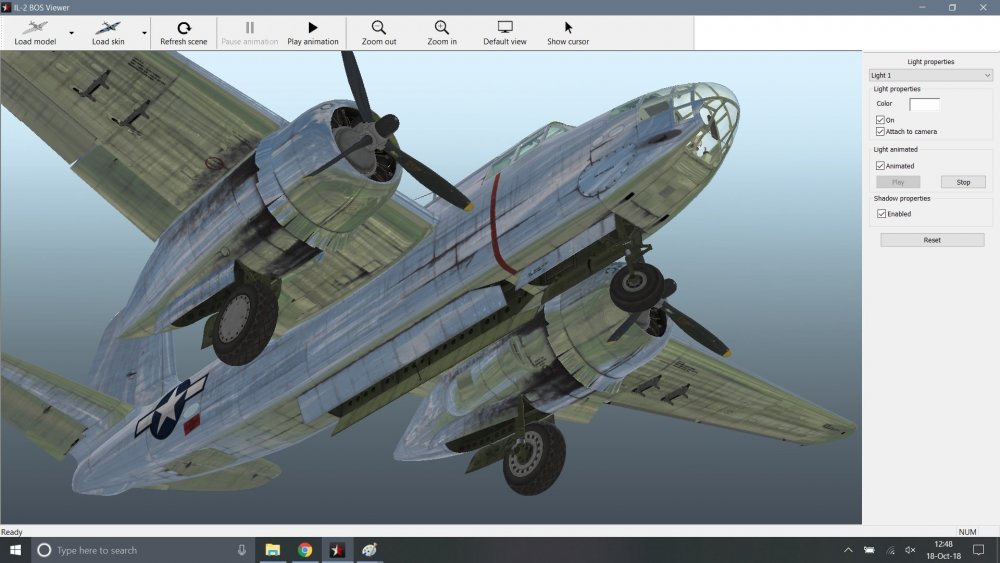Viewport: 1000px width, 563px height.
Task: Click the Show cursor tool
Action: [568, 33]
